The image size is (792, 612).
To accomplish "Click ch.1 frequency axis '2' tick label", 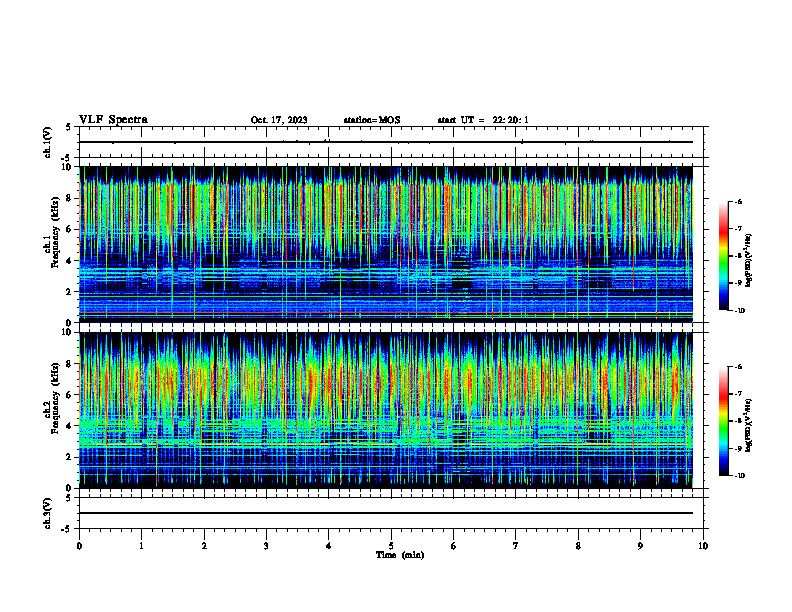I will 69,291.
